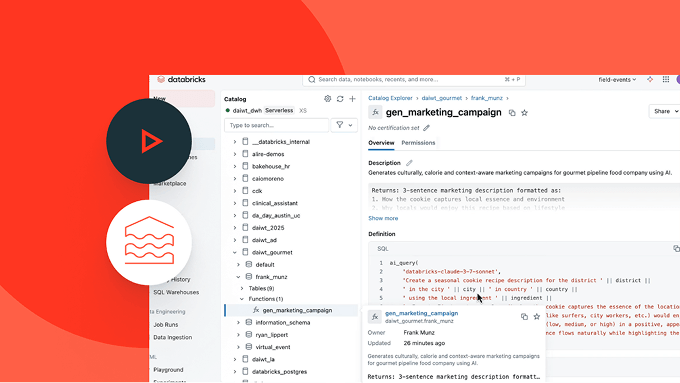Collapse the frank_munz schema

point(238,277)
